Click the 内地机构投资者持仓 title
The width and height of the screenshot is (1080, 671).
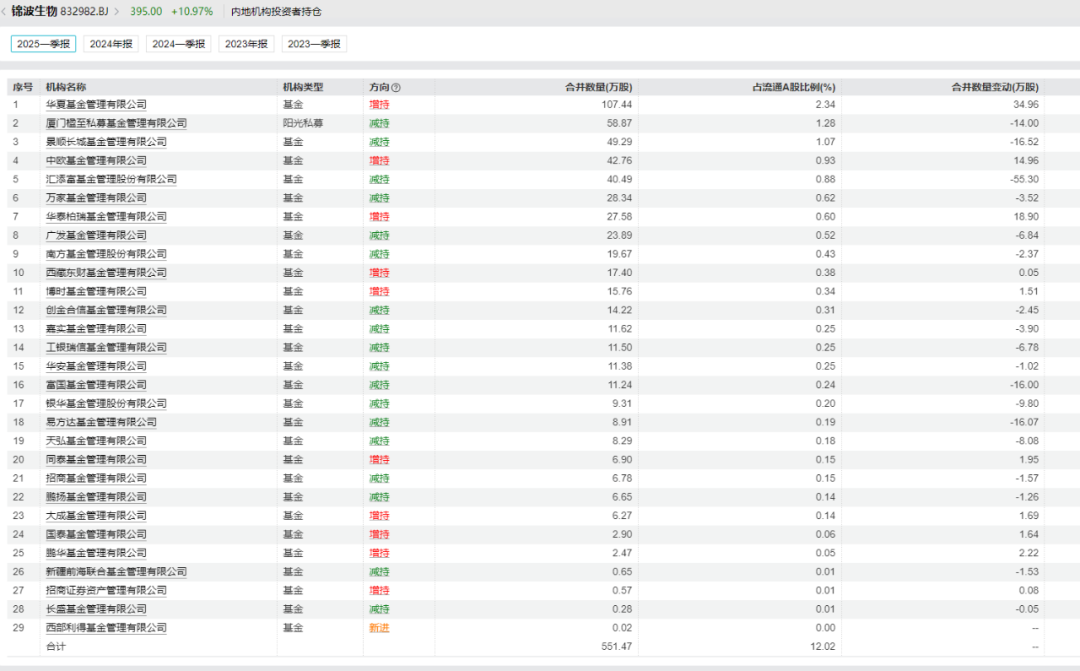pos(276,12)
